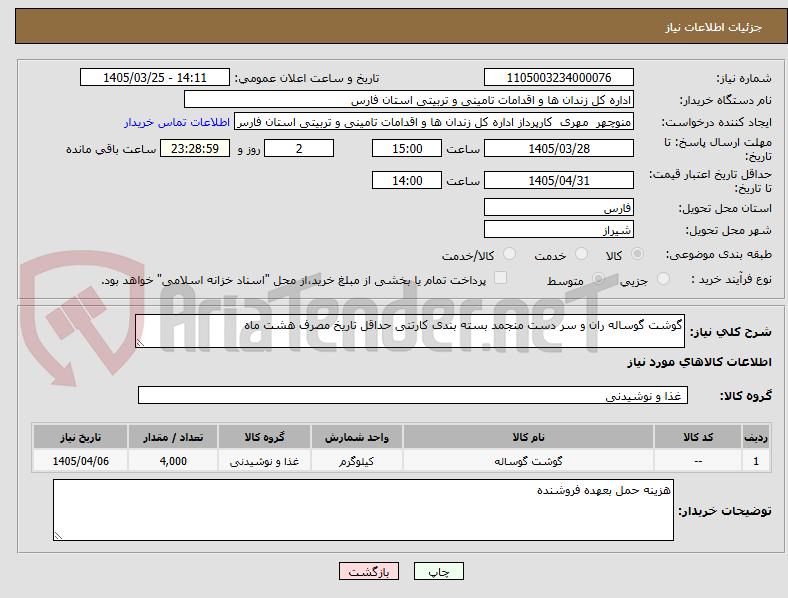Select the کالا radio button
The width and height of the screenshot is (788, 598).
tap(637, 254)
